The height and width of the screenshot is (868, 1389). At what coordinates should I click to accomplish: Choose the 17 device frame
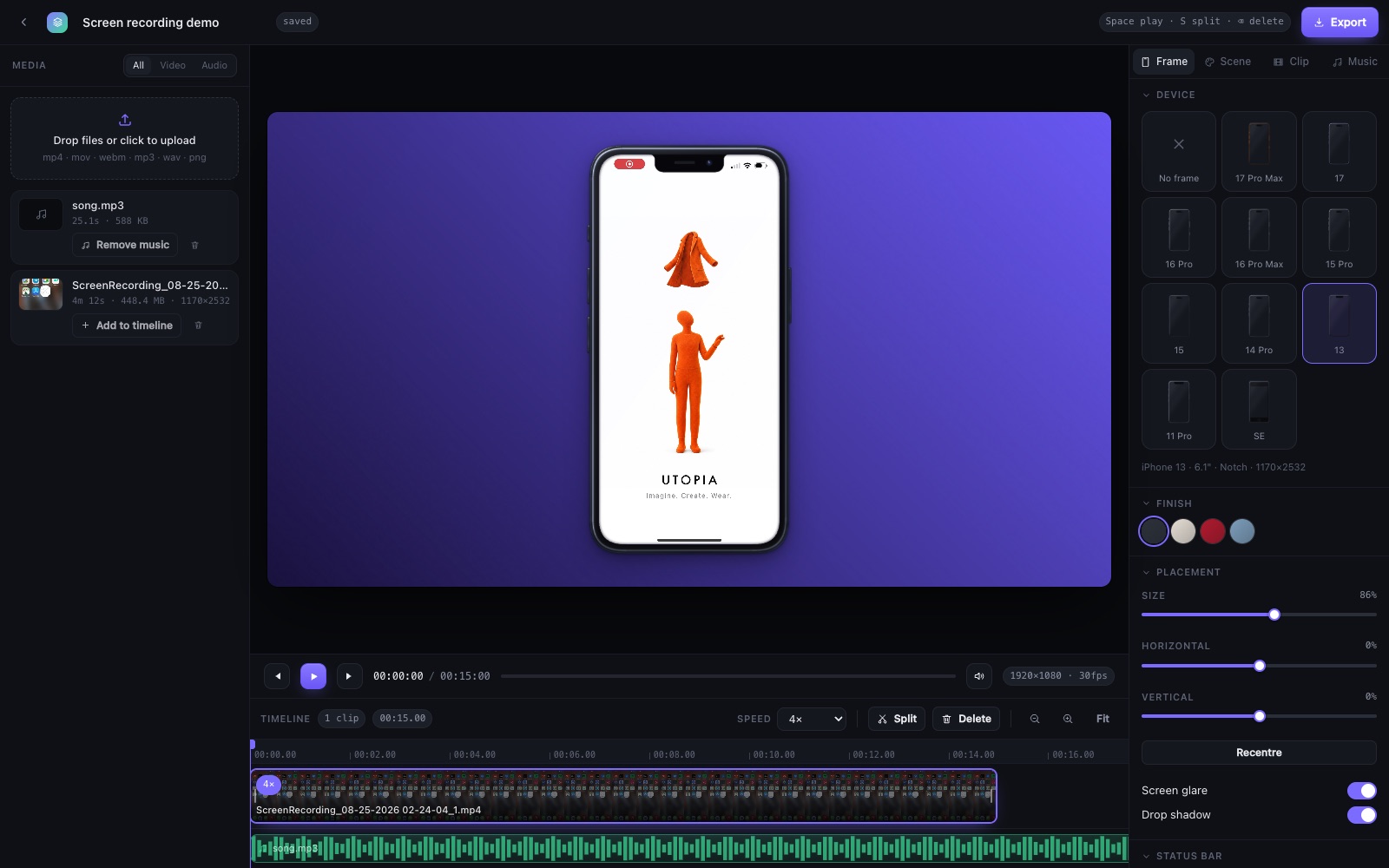click(x=1340, y=151)
